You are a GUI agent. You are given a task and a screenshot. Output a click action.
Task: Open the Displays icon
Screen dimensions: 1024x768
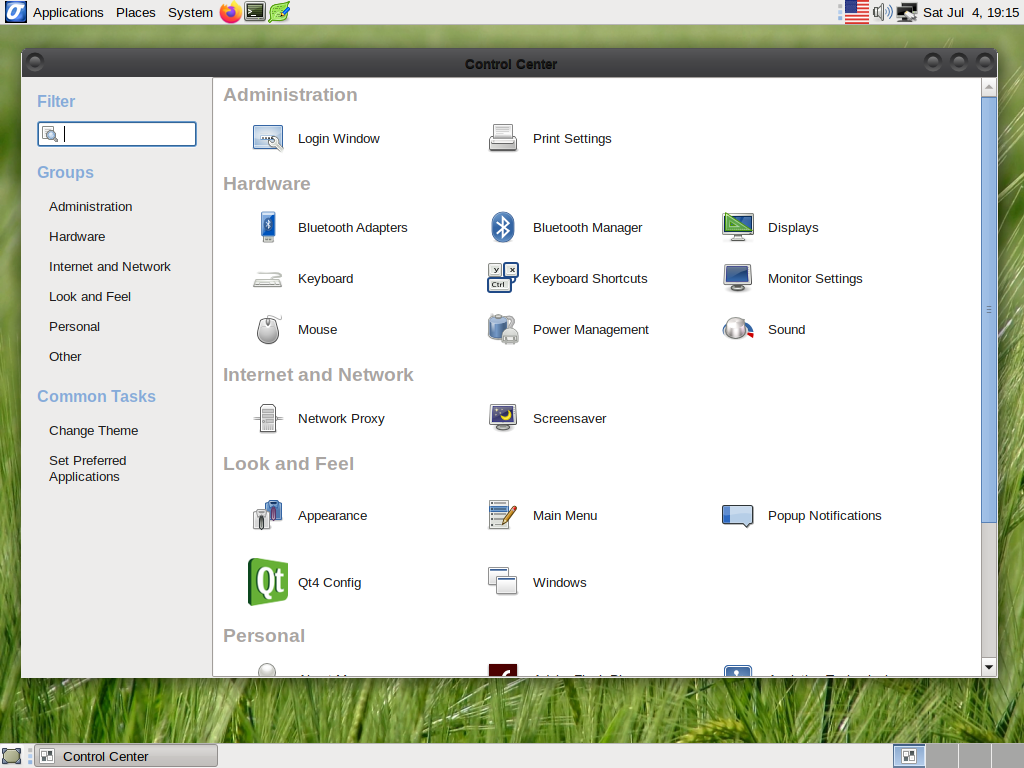tap(738, 227)
